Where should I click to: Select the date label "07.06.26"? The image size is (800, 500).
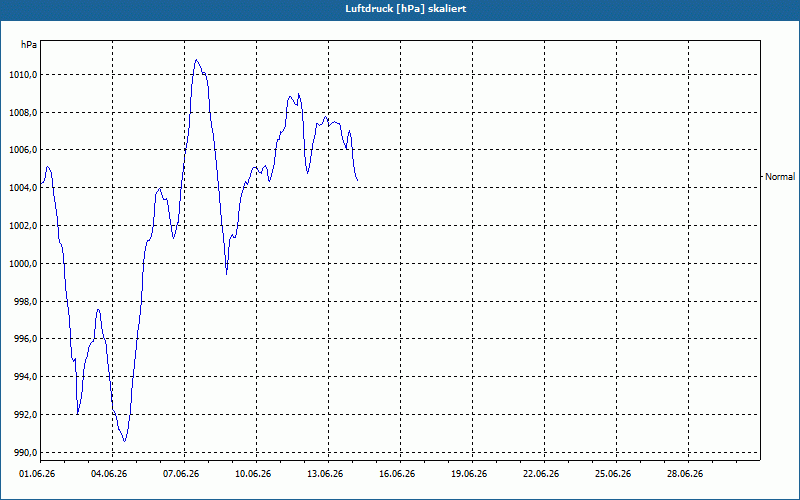[181, 474]
